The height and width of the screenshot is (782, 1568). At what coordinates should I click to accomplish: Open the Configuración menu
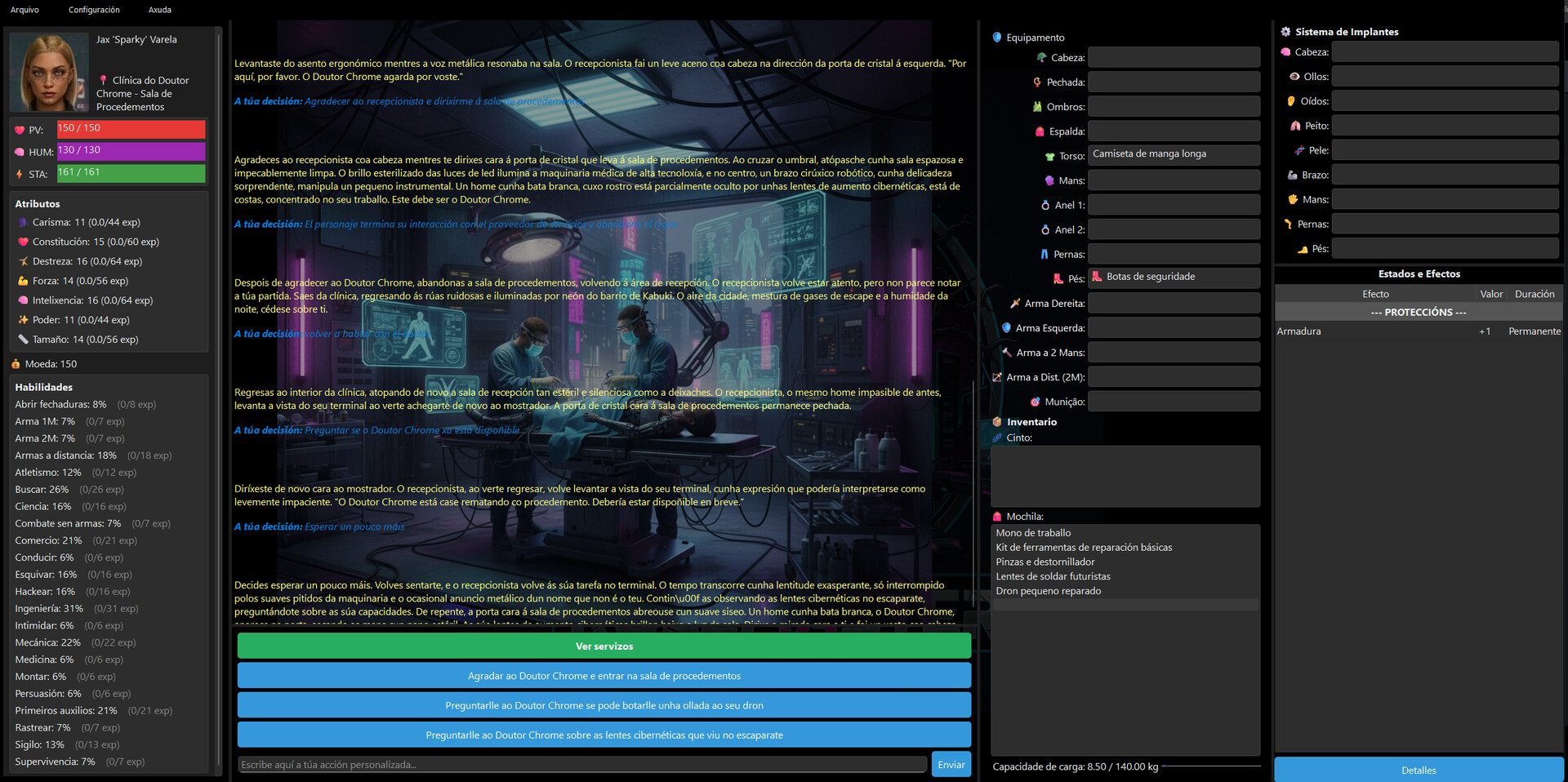coord(93,10)
